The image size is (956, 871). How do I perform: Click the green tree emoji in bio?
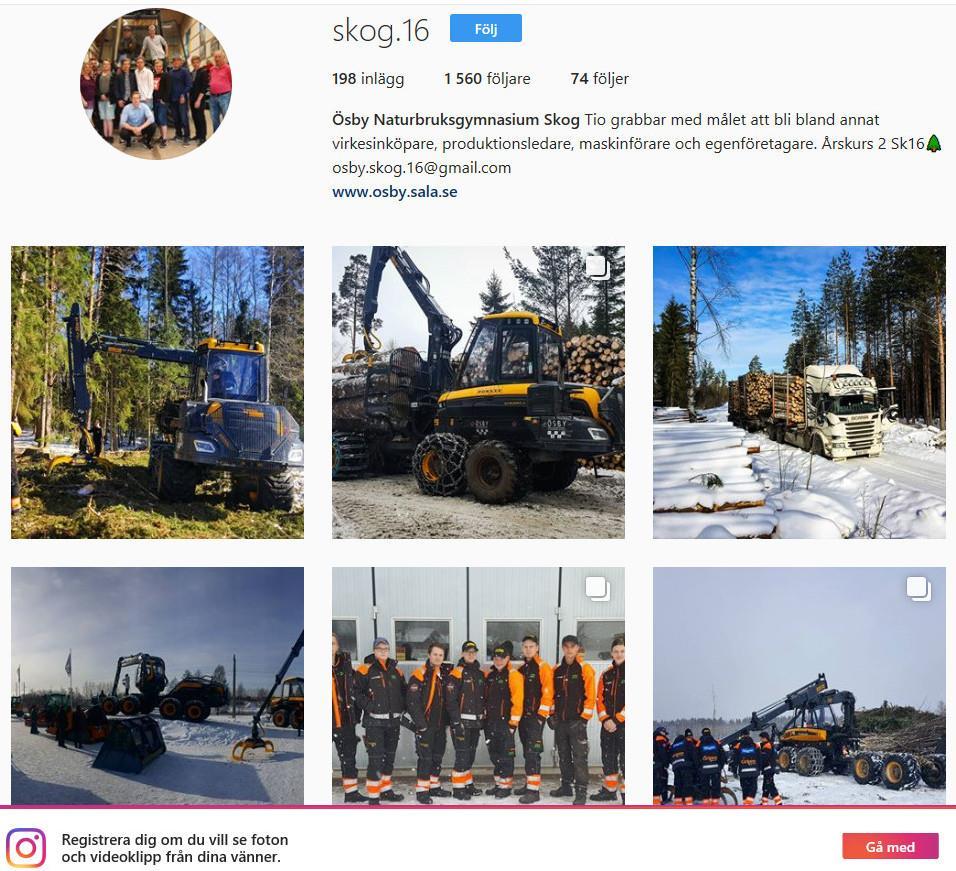pyautogui.click(x=933, y=144)
